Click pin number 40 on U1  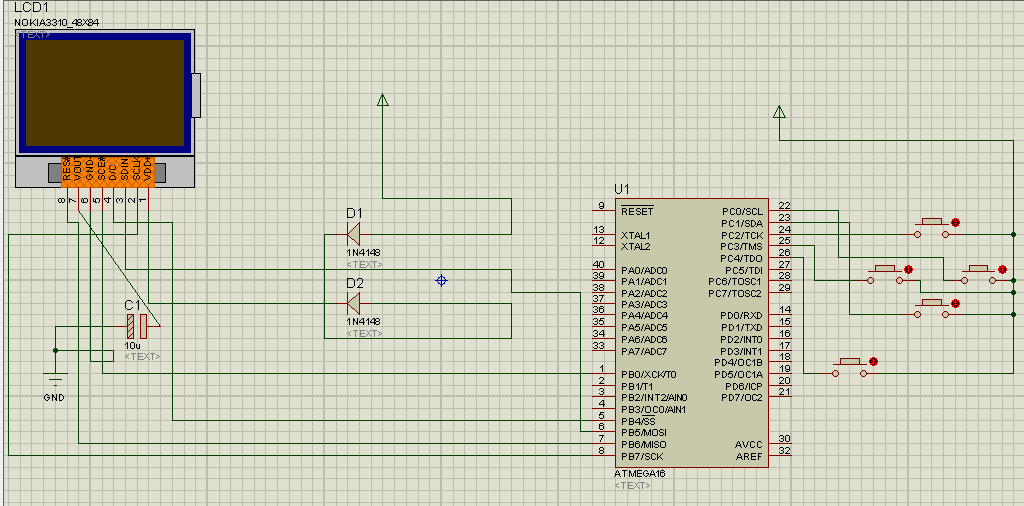tap(599, 264)
